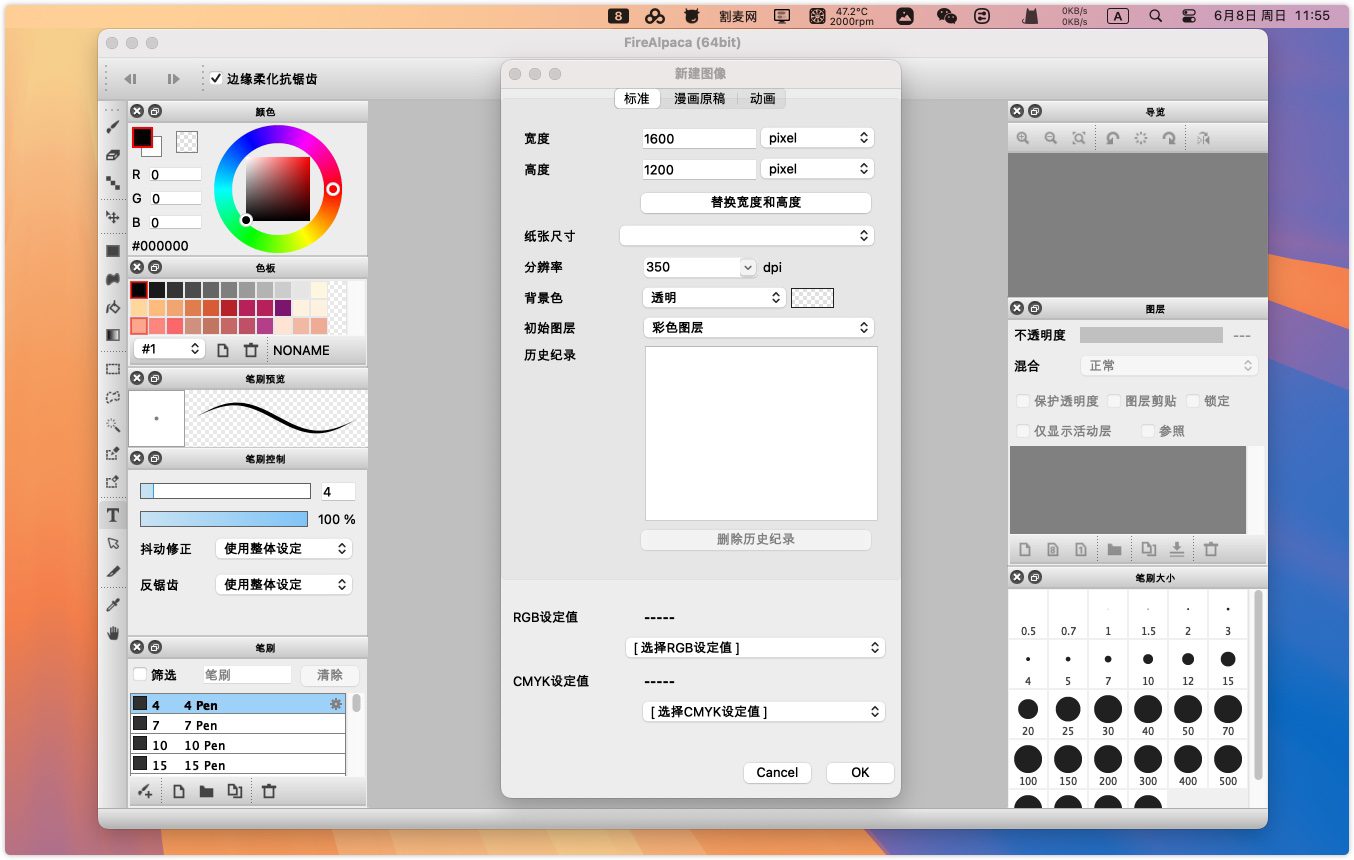The width and height of the screenshot is (1354, 860).
Task: Select the Eraser tool in left toolbar
Action: 113,155
